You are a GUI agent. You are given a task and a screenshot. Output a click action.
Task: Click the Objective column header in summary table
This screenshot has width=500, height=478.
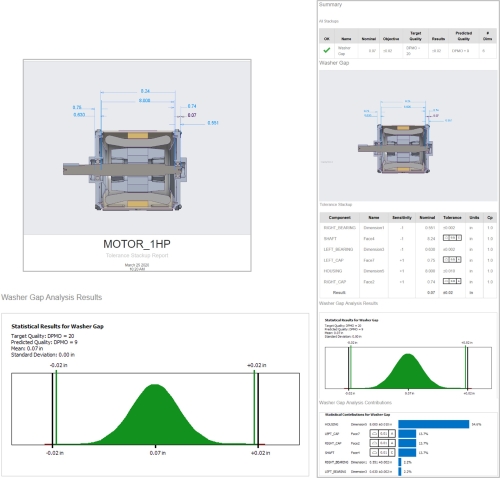click(391, 39)
